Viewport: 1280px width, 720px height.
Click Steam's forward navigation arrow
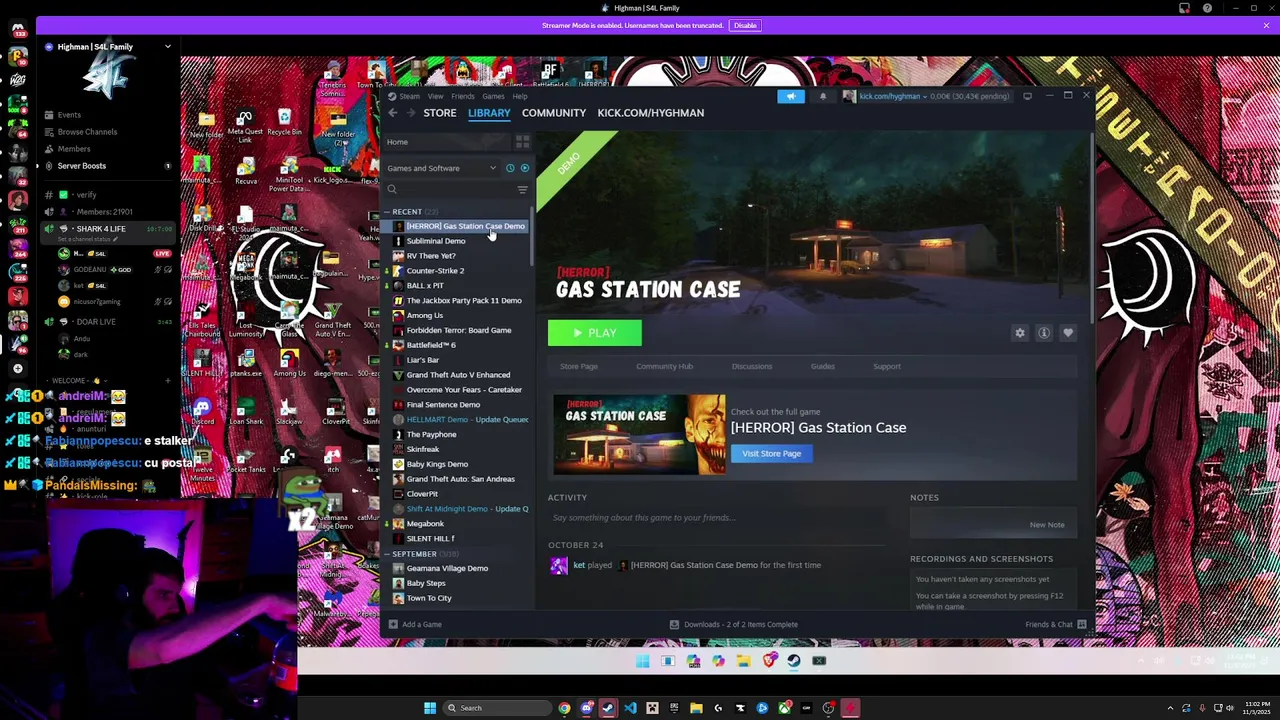click(410, 113)
